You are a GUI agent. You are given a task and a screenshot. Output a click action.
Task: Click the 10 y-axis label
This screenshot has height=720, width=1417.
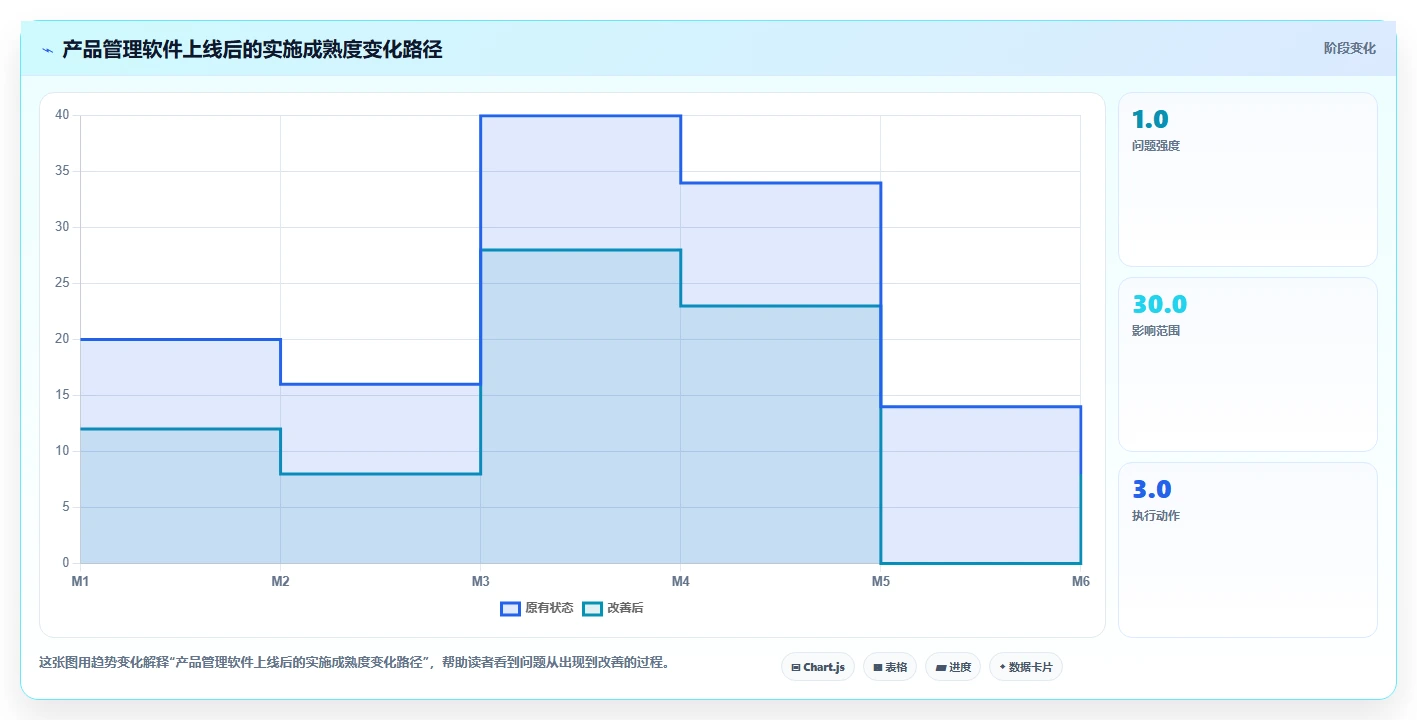coord(62,451)
